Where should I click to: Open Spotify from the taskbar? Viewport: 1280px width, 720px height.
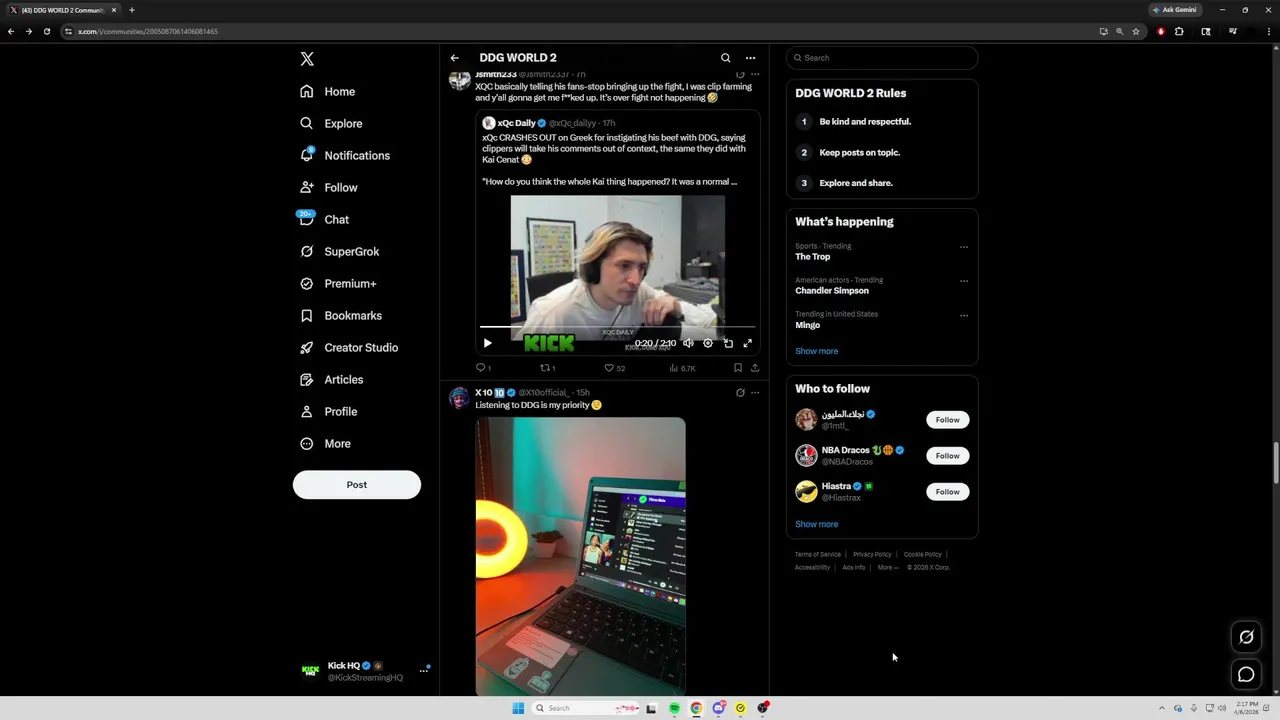674,708
